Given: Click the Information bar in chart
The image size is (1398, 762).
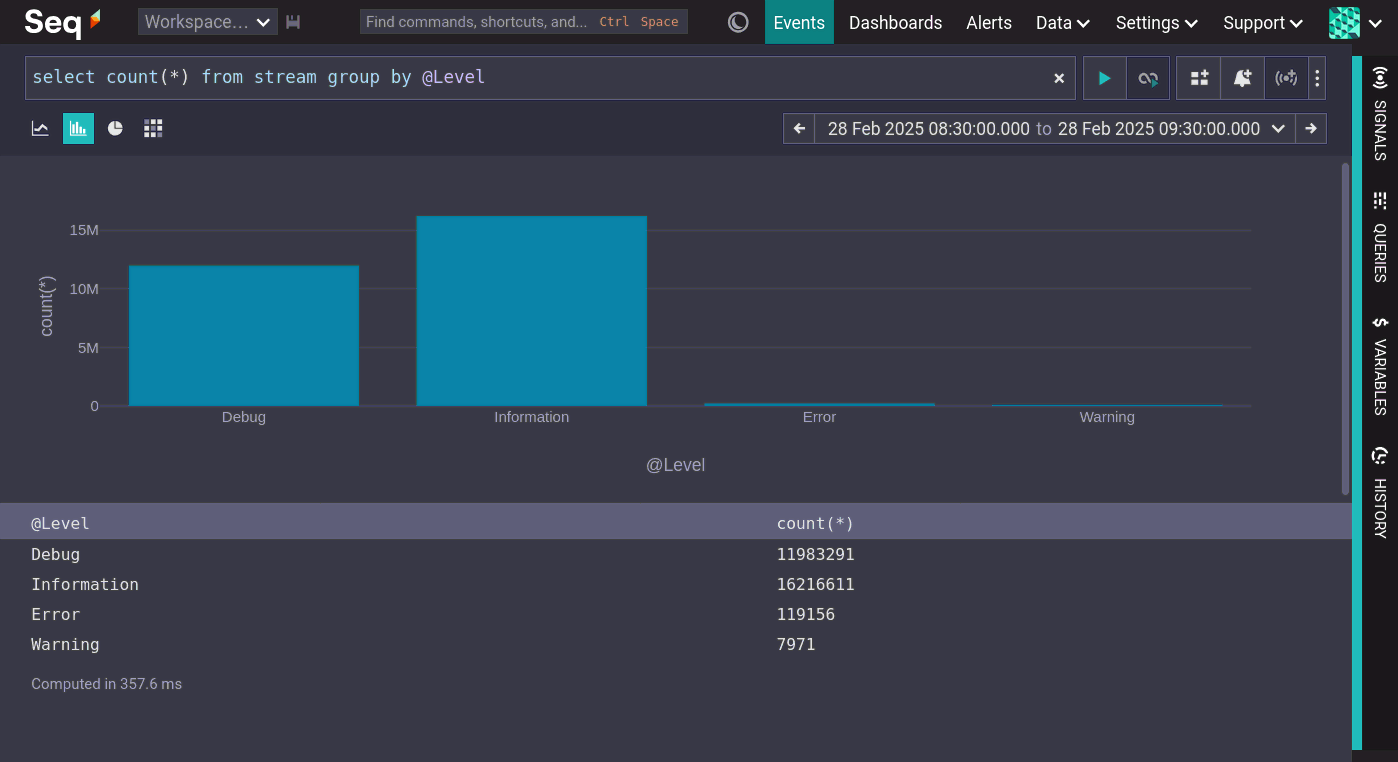Looking at the screenshot, I should [x=532, y=311].
